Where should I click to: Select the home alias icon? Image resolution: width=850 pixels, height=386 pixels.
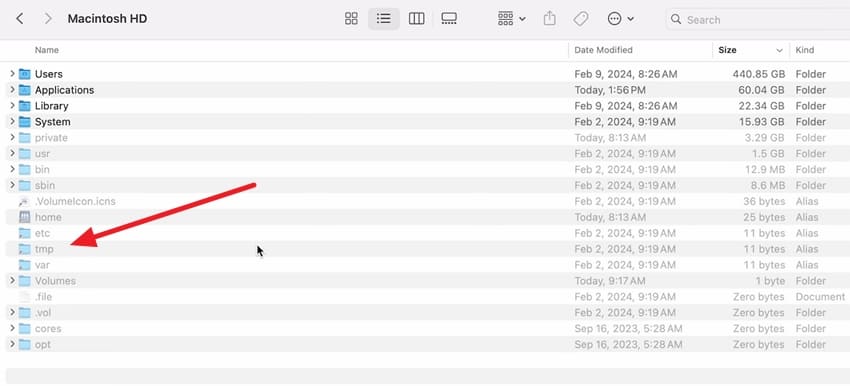[x=24, y=217]
